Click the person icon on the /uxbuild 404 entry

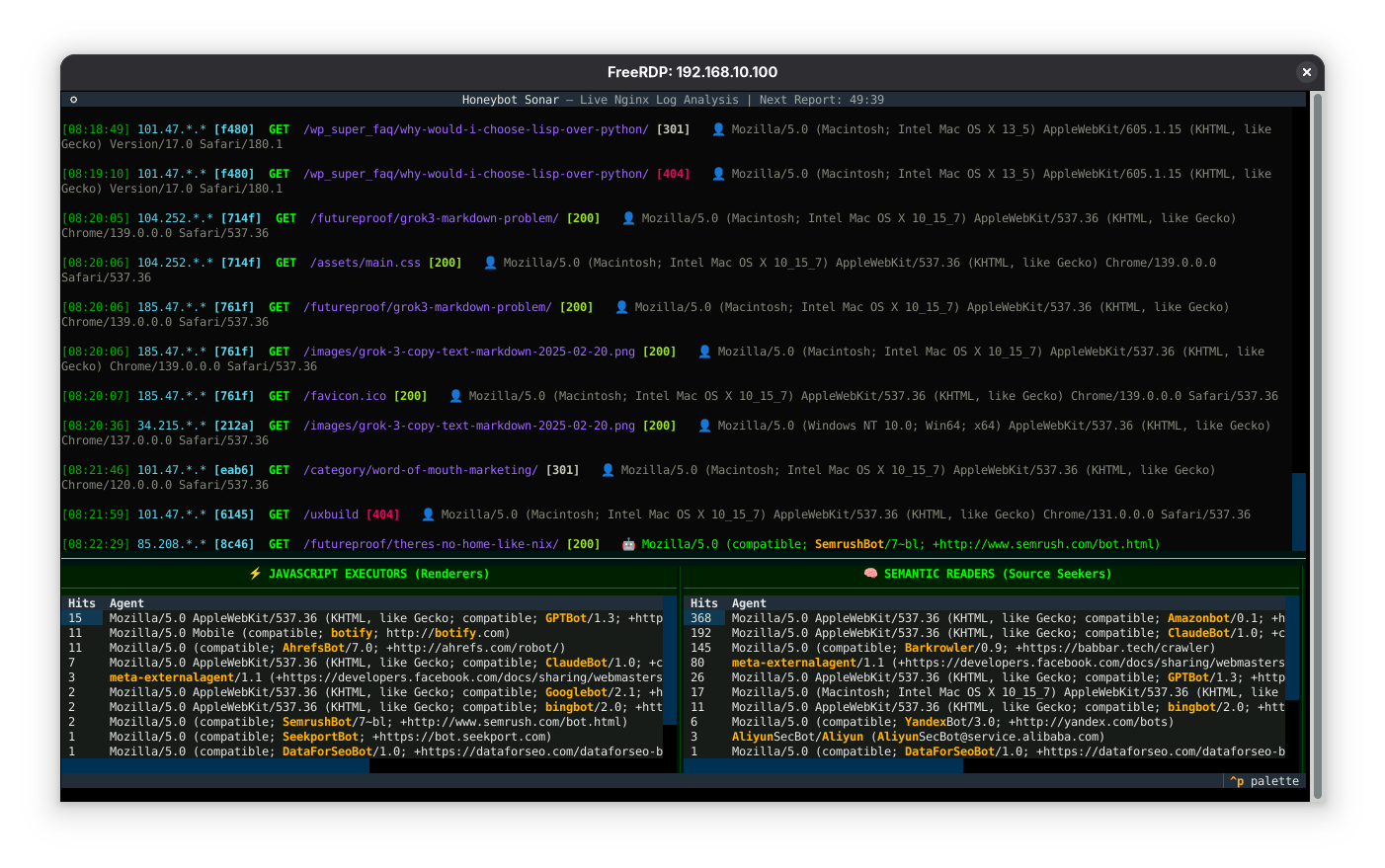click(426, 513)
